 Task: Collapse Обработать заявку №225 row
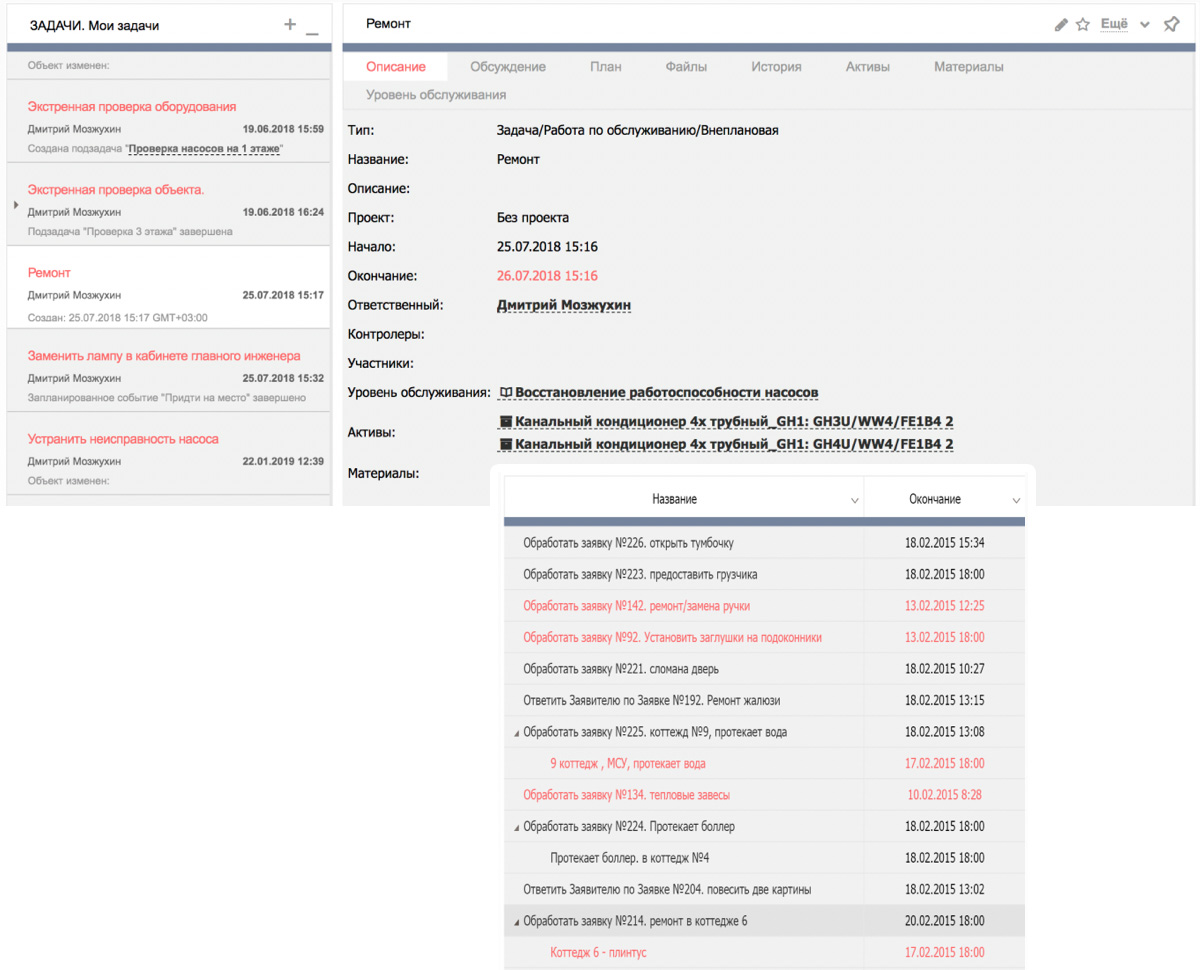(516, 733)
